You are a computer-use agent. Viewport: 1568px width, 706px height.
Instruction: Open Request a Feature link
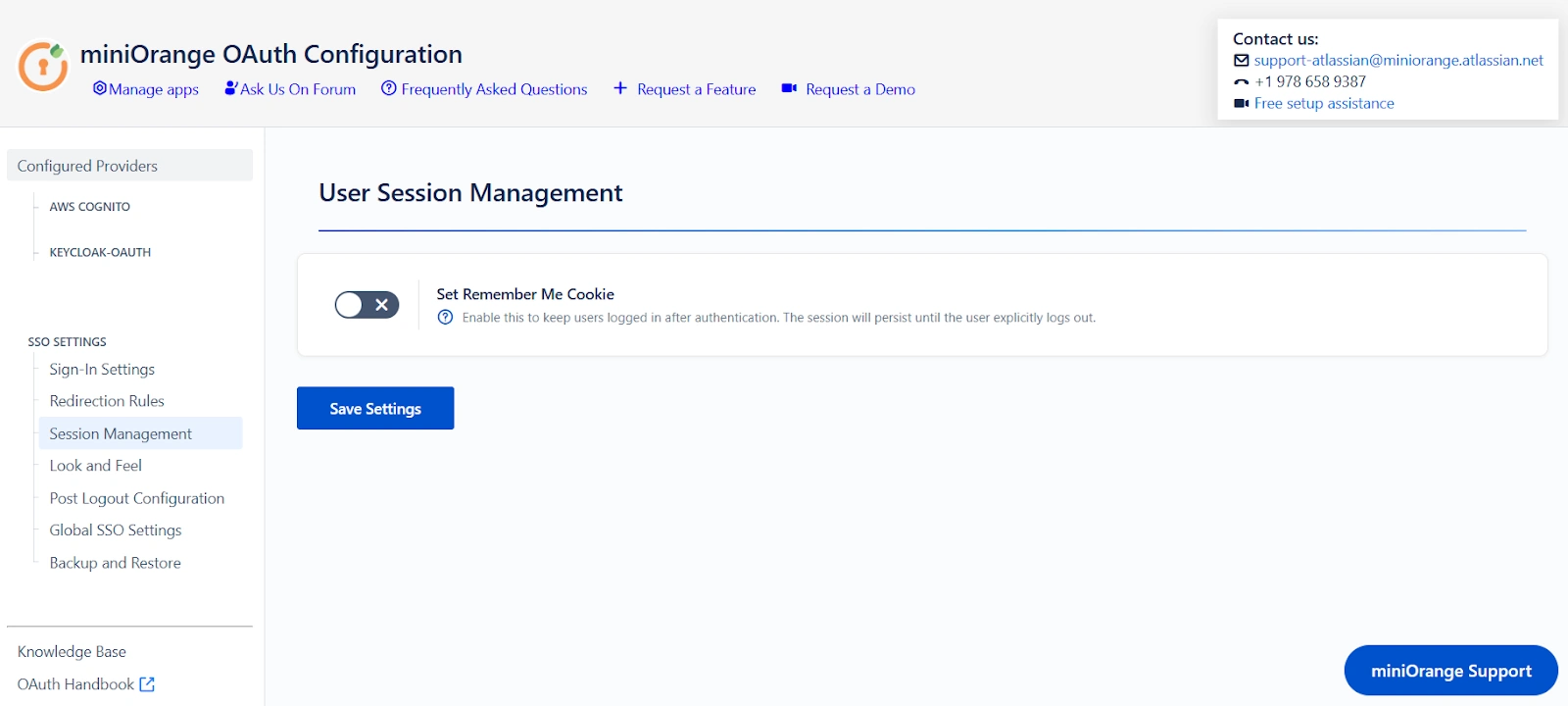coord(697,89)
